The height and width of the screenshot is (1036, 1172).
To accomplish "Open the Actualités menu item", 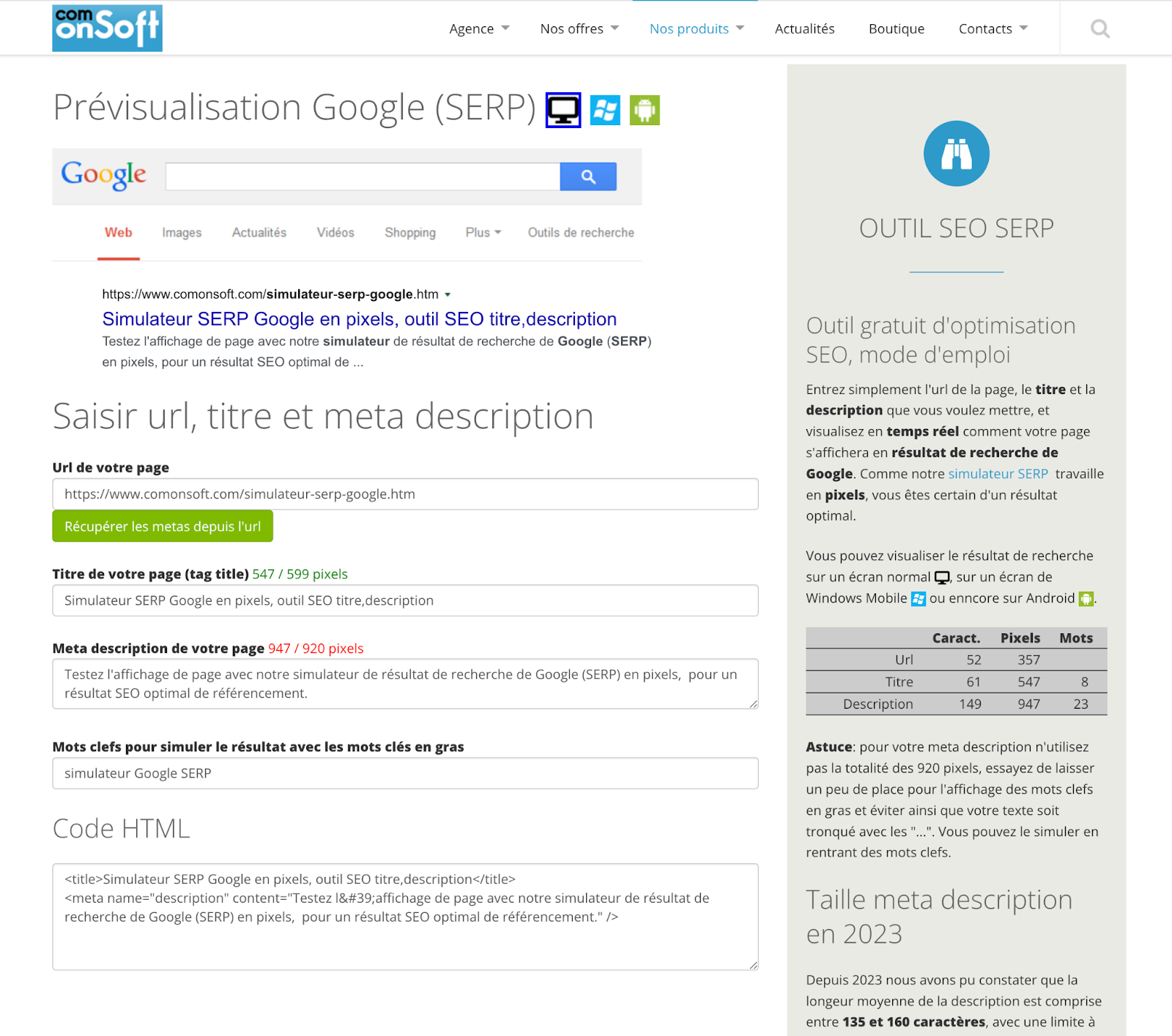I will pyautogui.click(x=804, y=29).
